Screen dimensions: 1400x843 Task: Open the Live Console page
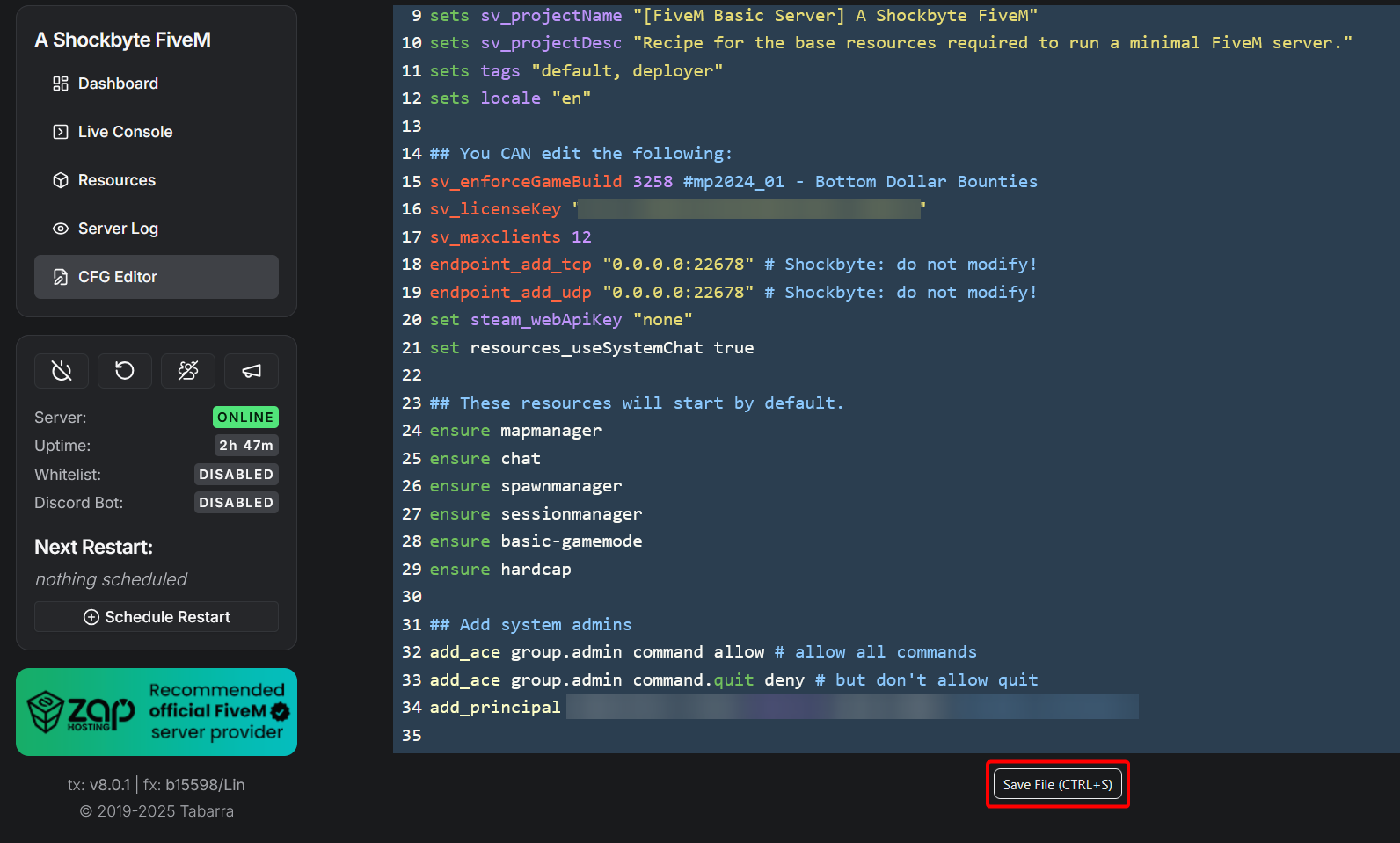pos(156,132)
